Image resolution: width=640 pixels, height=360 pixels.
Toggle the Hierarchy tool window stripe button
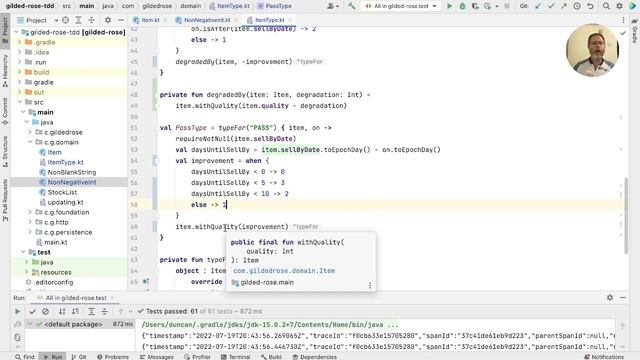pos(5,71)
